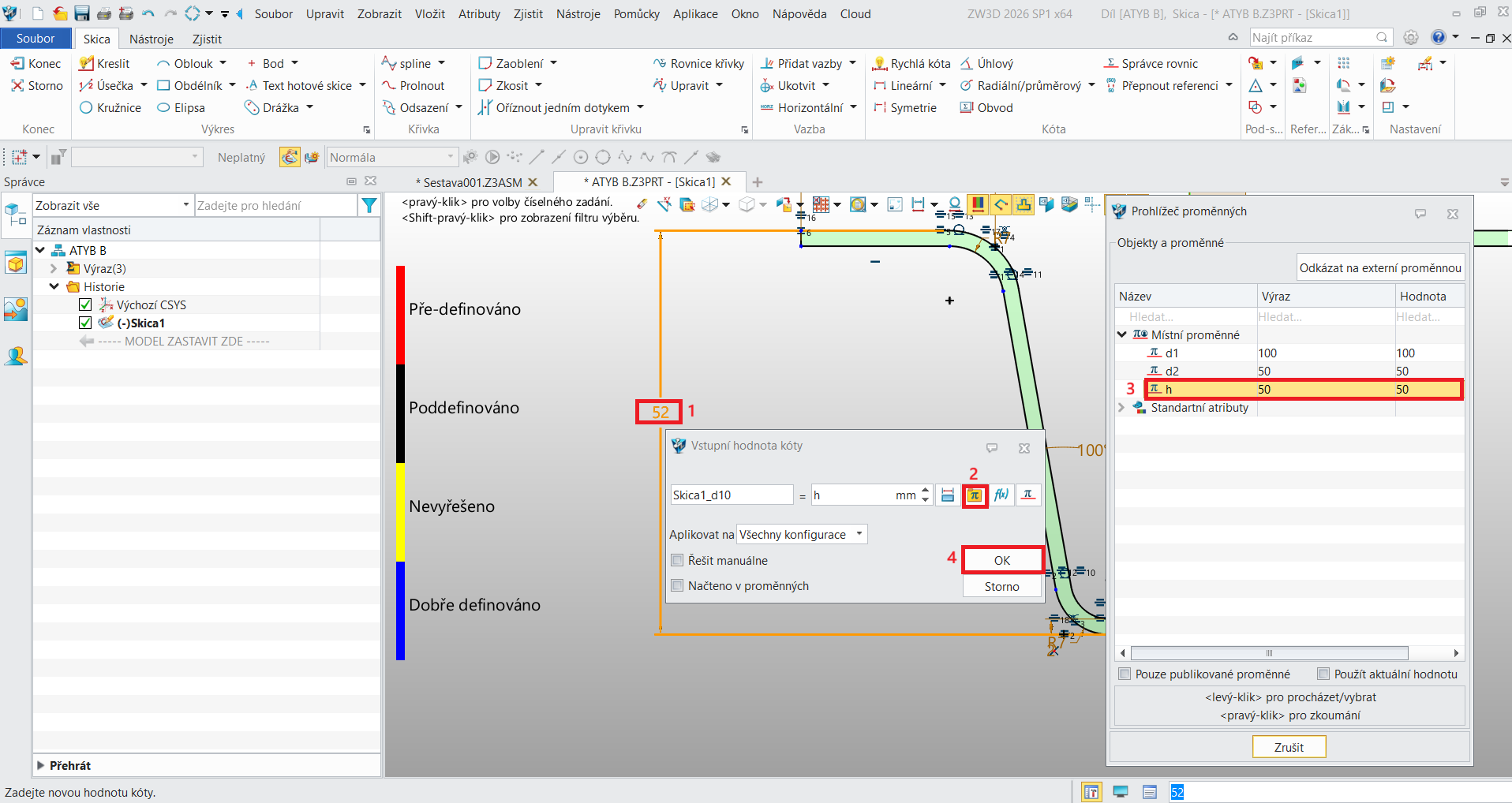Open Aplikovat na Všechny konfigurace dropdown

802,534
